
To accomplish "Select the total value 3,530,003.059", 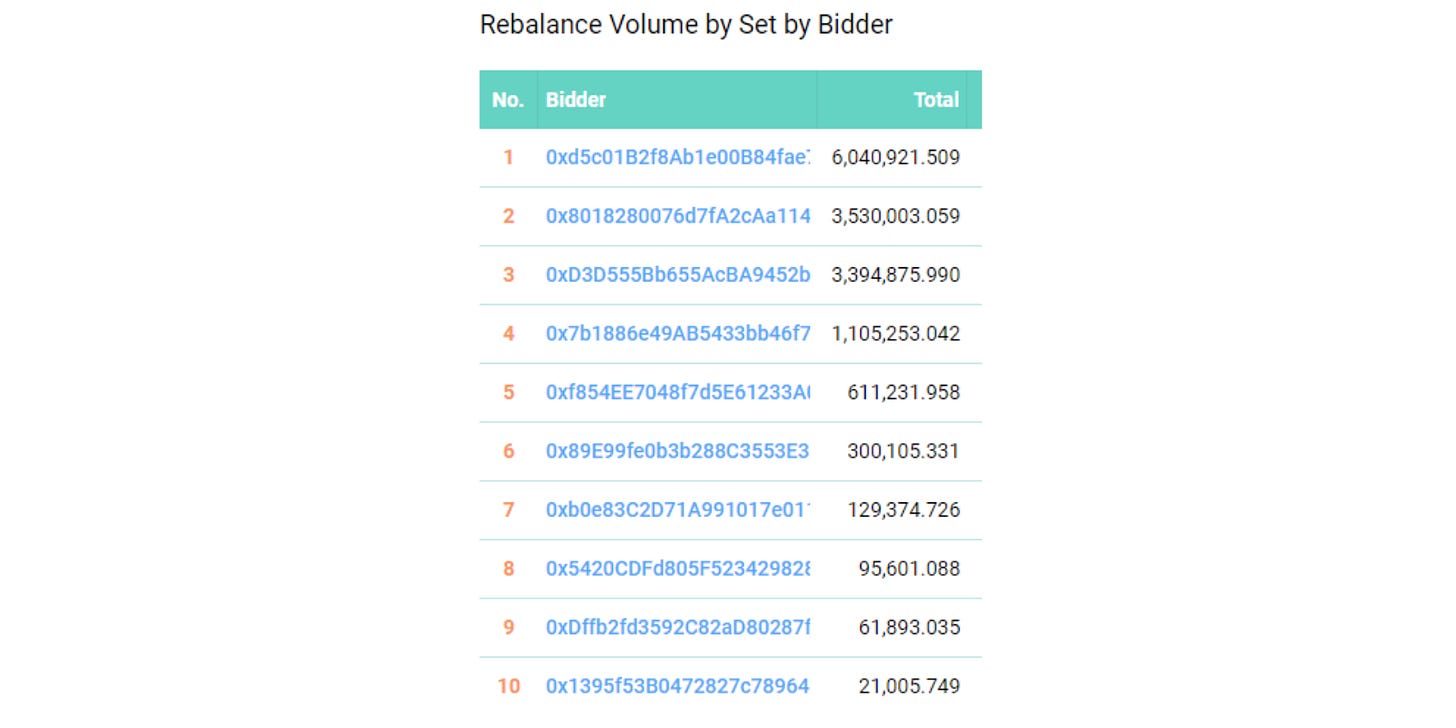I will (x=896, y=216).
